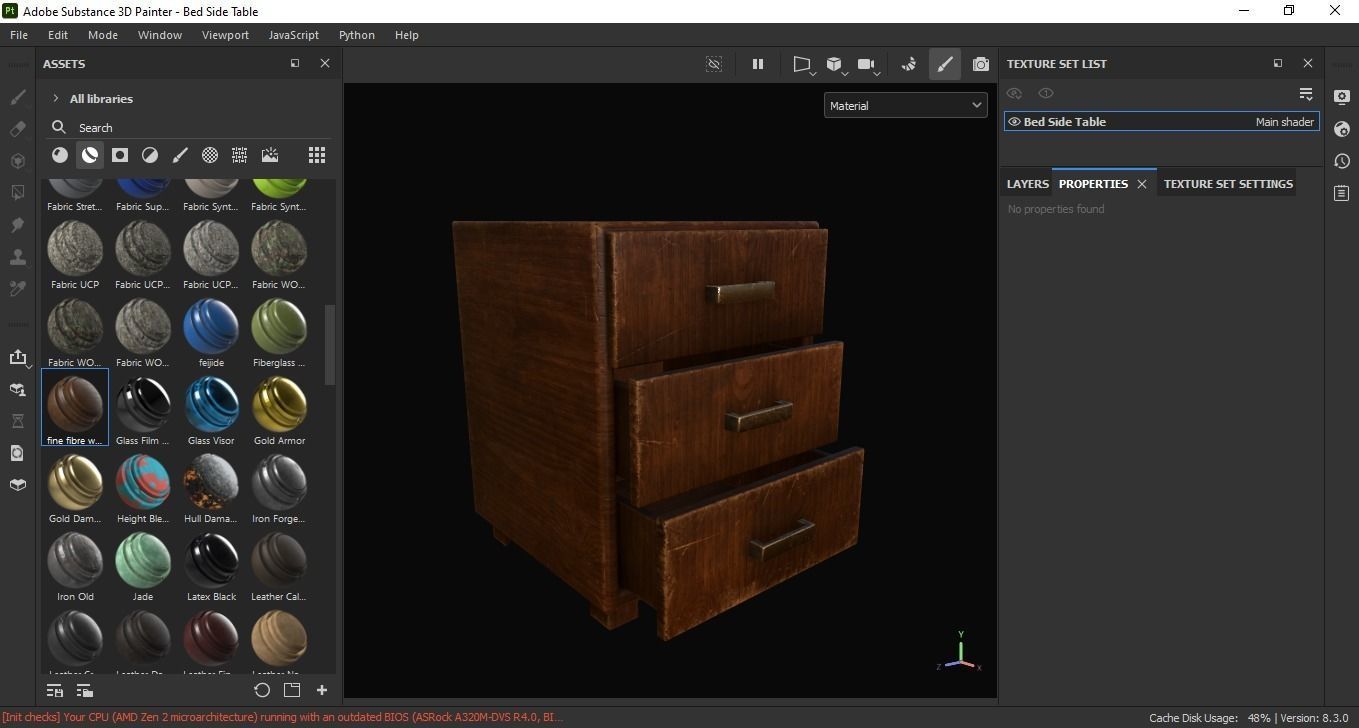
Task: Click the Search field in Assets
Action: click(x=190, y=127)
